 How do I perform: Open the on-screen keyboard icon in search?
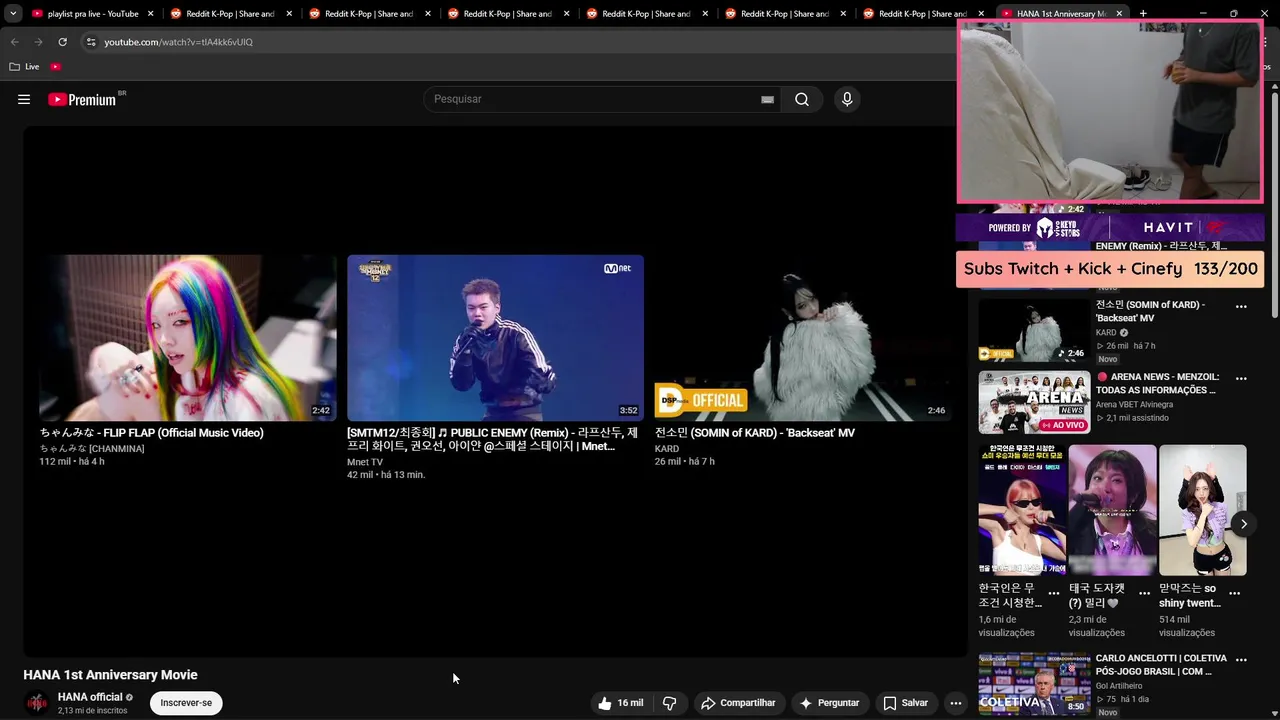(x=767, y=100)
